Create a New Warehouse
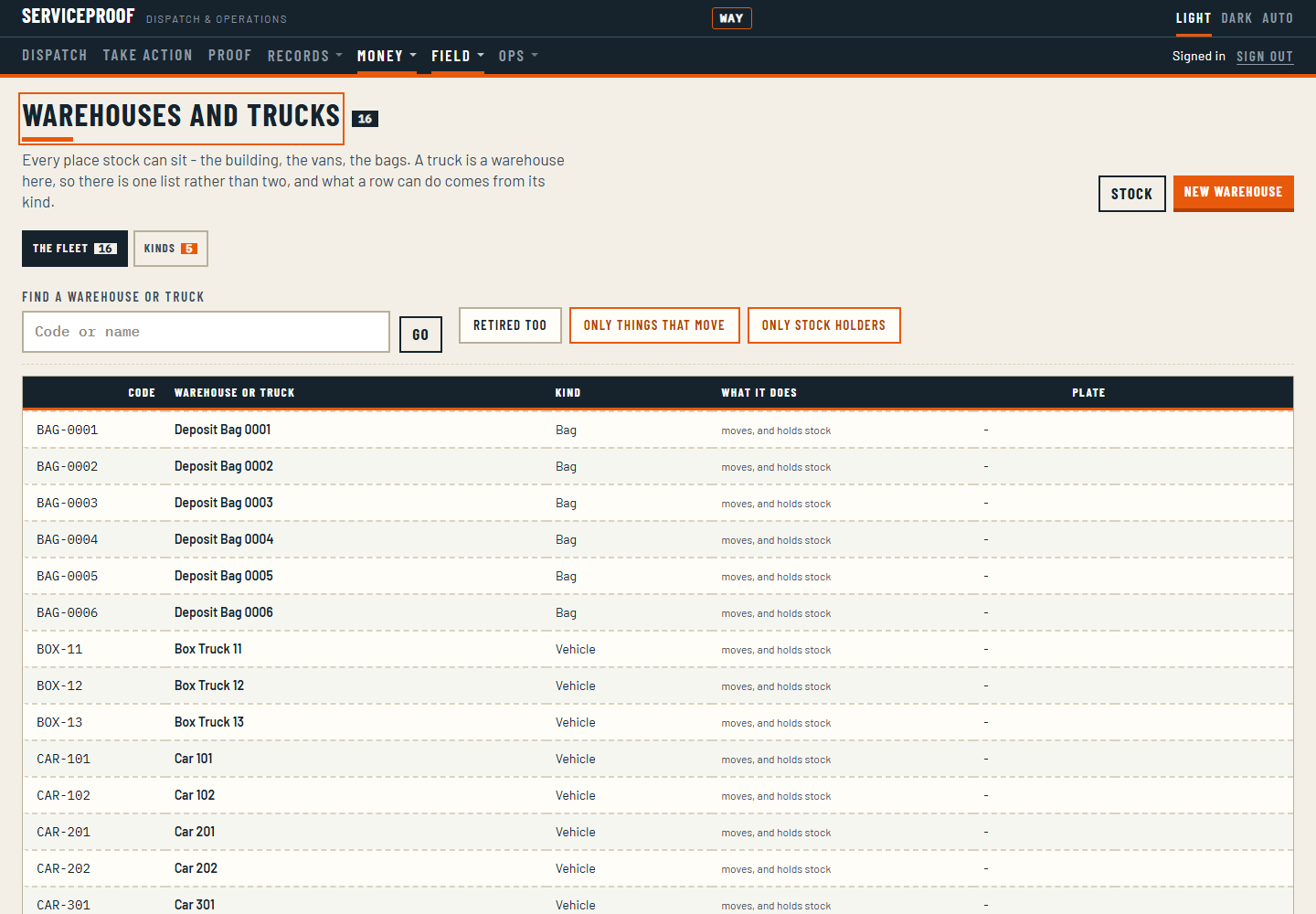Viewport: 1316px width, 914px height. (x=1233, y=193)
